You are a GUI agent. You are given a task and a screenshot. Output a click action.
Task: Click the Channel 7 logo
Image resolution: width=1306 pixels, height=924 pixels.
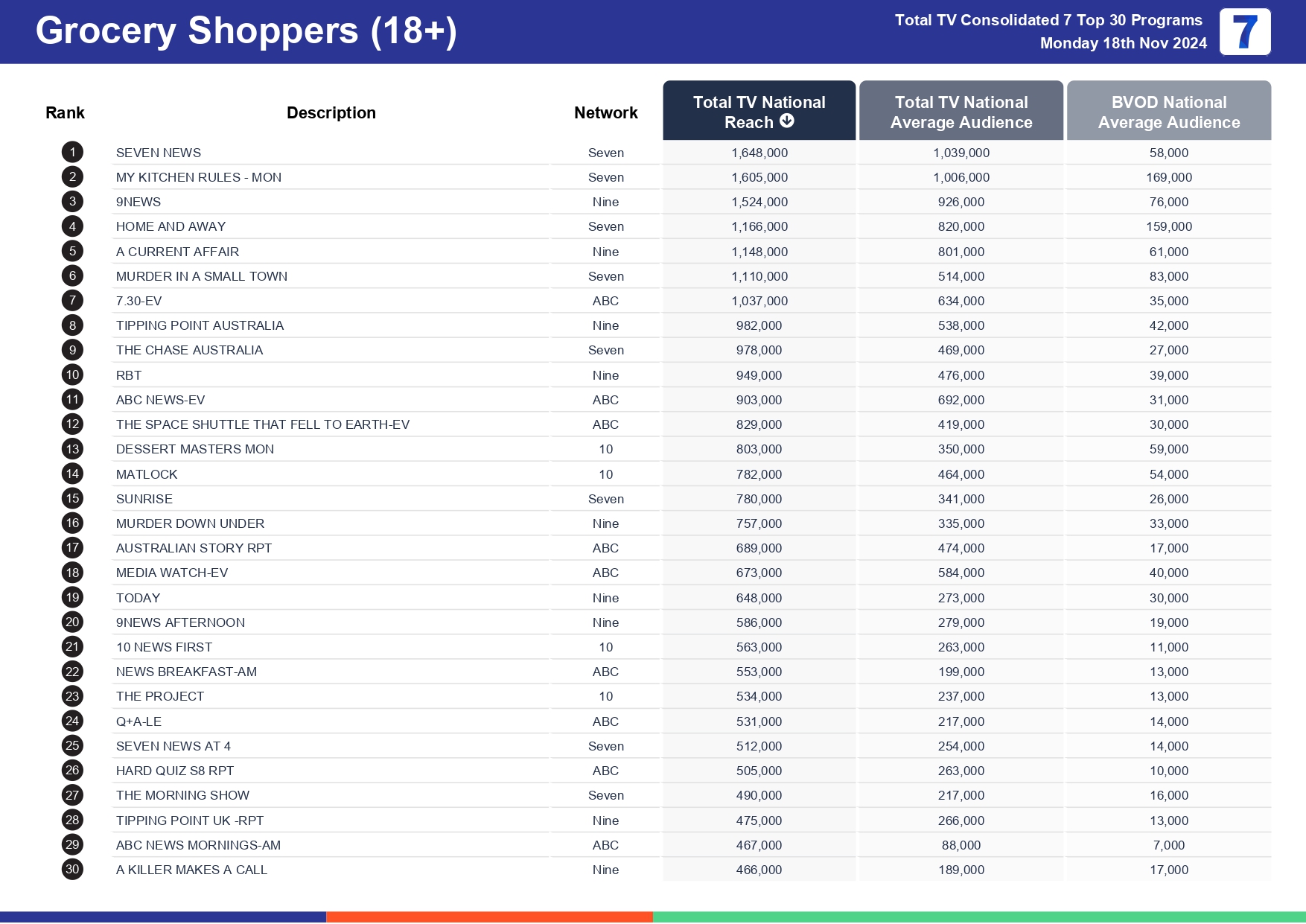point(1244,32)
